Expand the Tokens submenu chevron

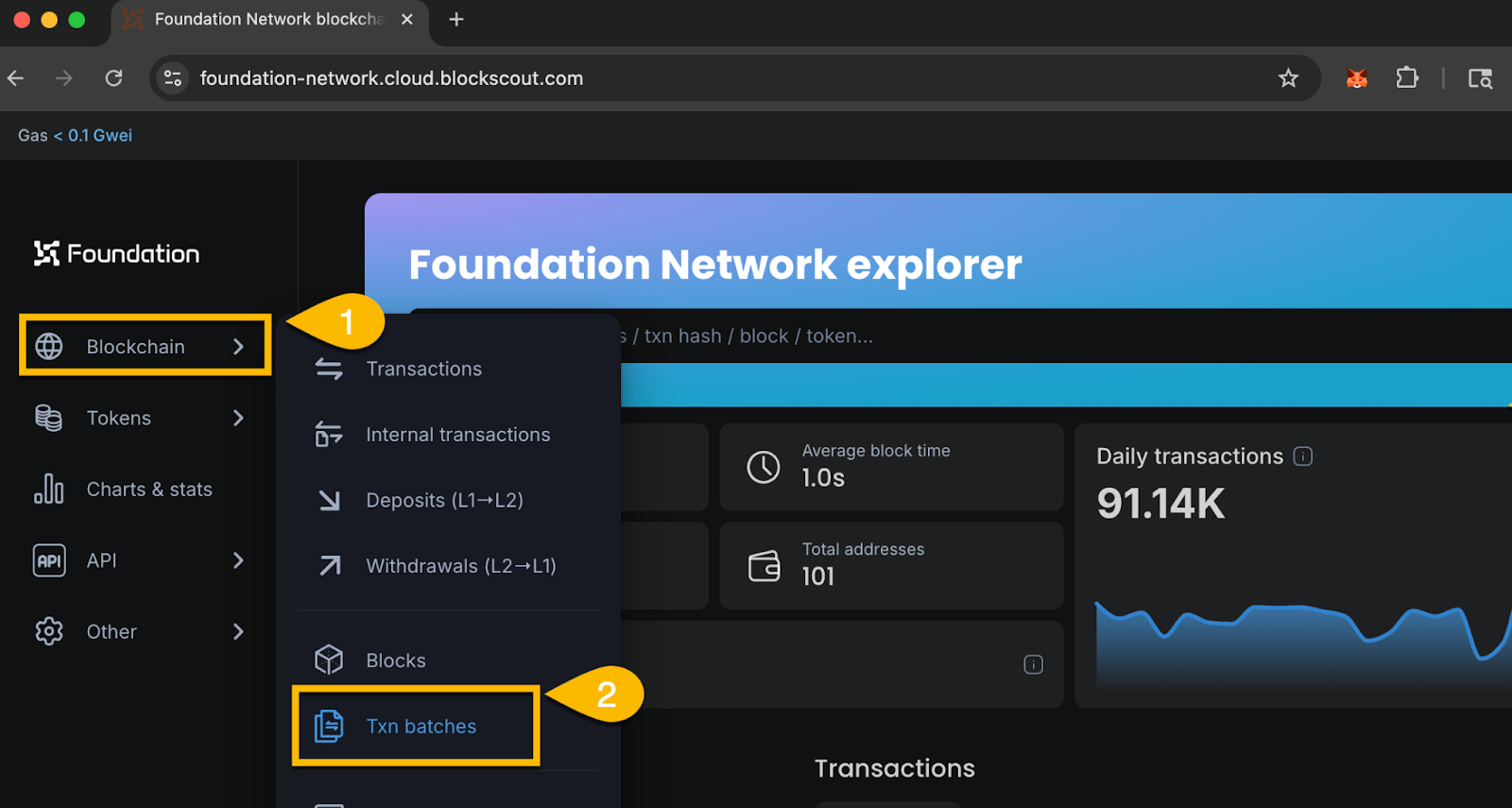pos(238,418)
